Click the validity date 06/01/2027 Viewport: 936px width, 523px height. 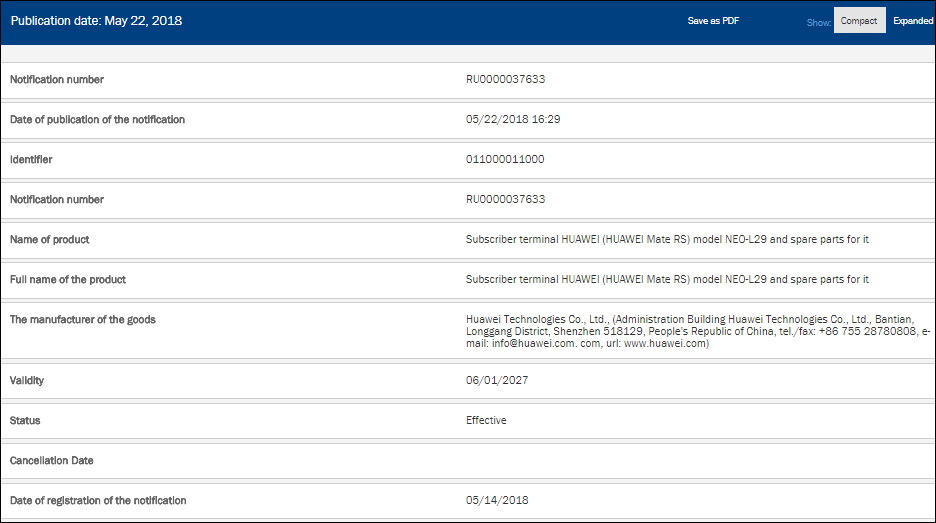point(497,380)
